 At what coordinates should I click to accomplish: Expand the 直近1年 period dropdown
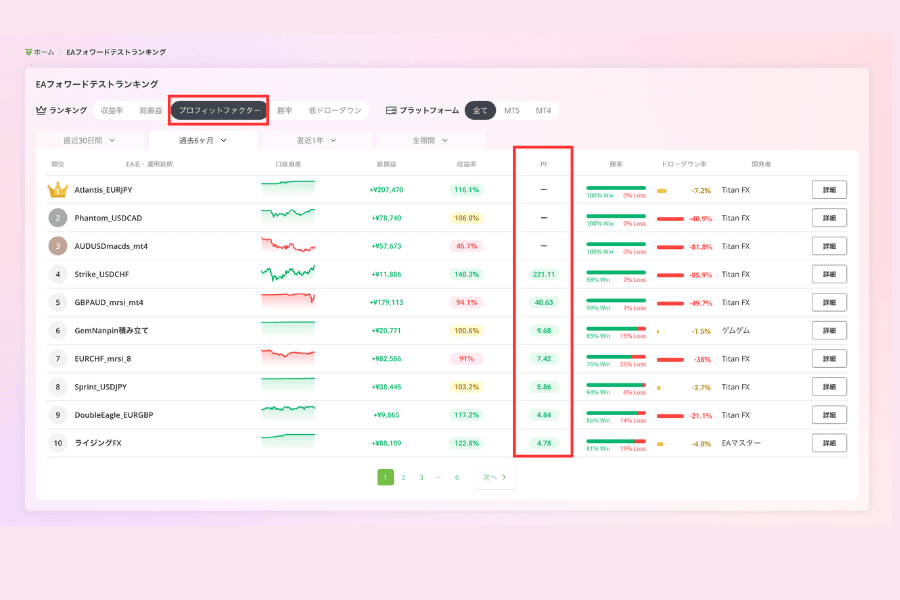pos(317,141)
